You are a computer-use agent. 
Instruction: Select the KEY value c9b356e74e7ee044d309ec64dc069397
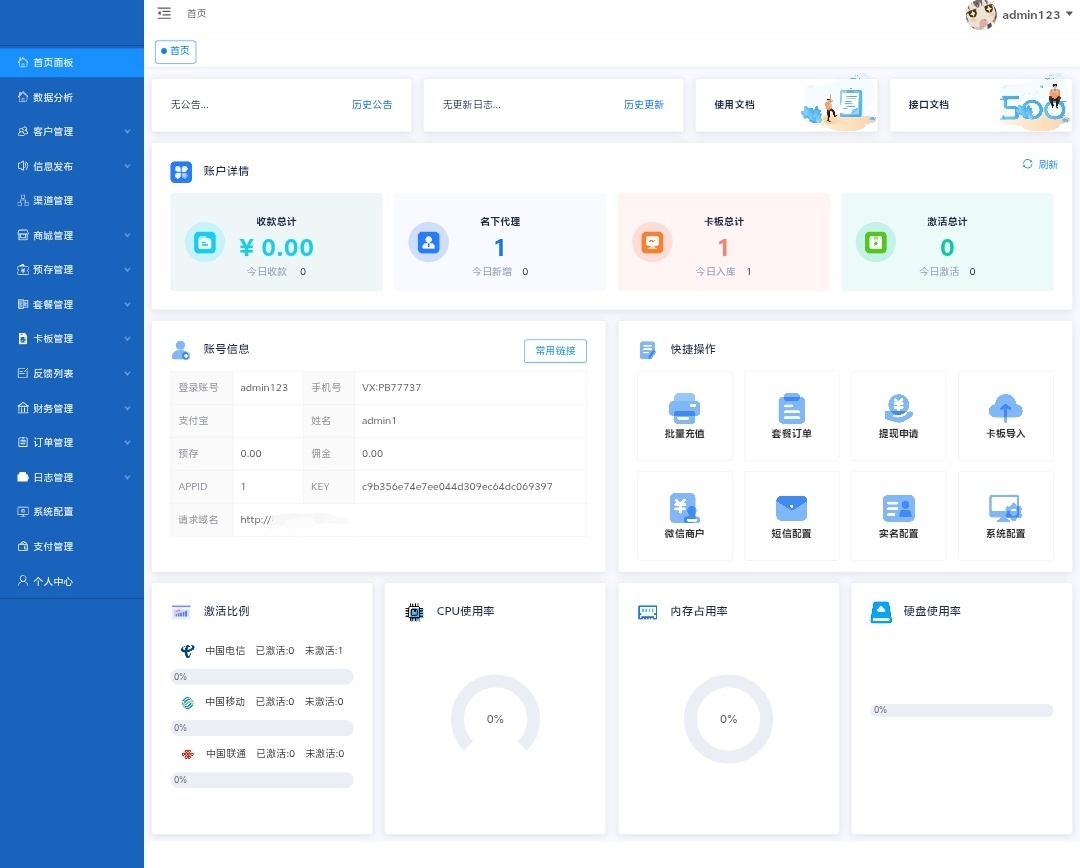coord(457,486)
